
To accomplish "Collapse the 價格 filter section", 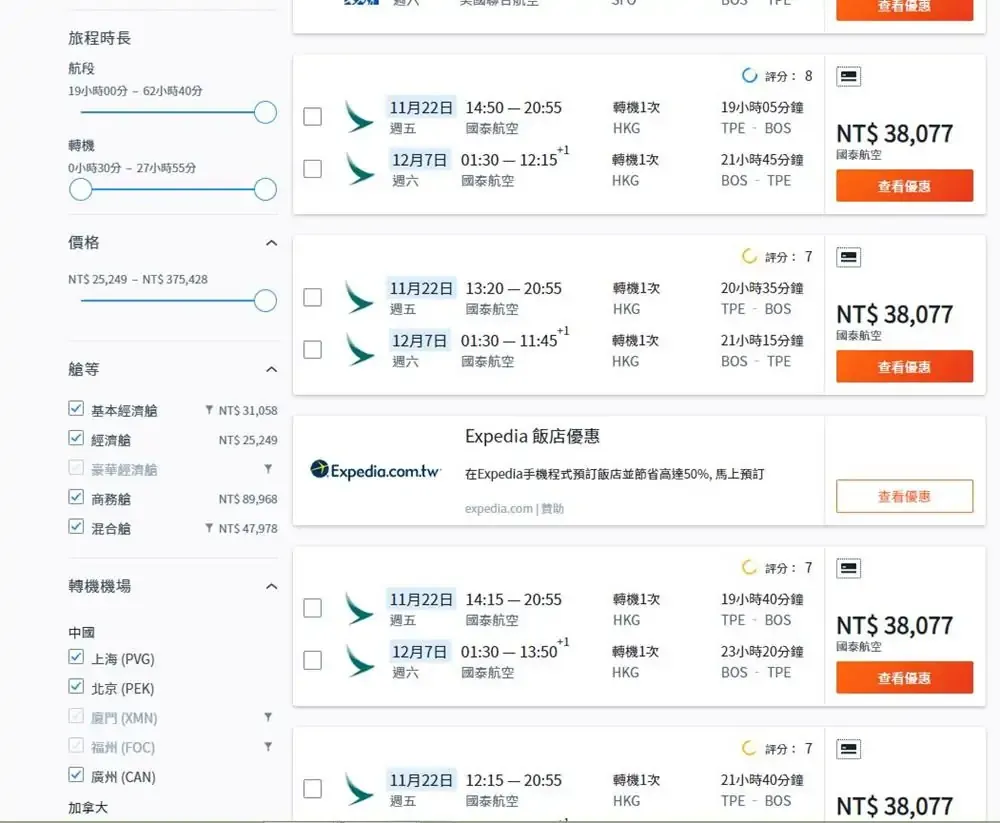I will point(271,243).
